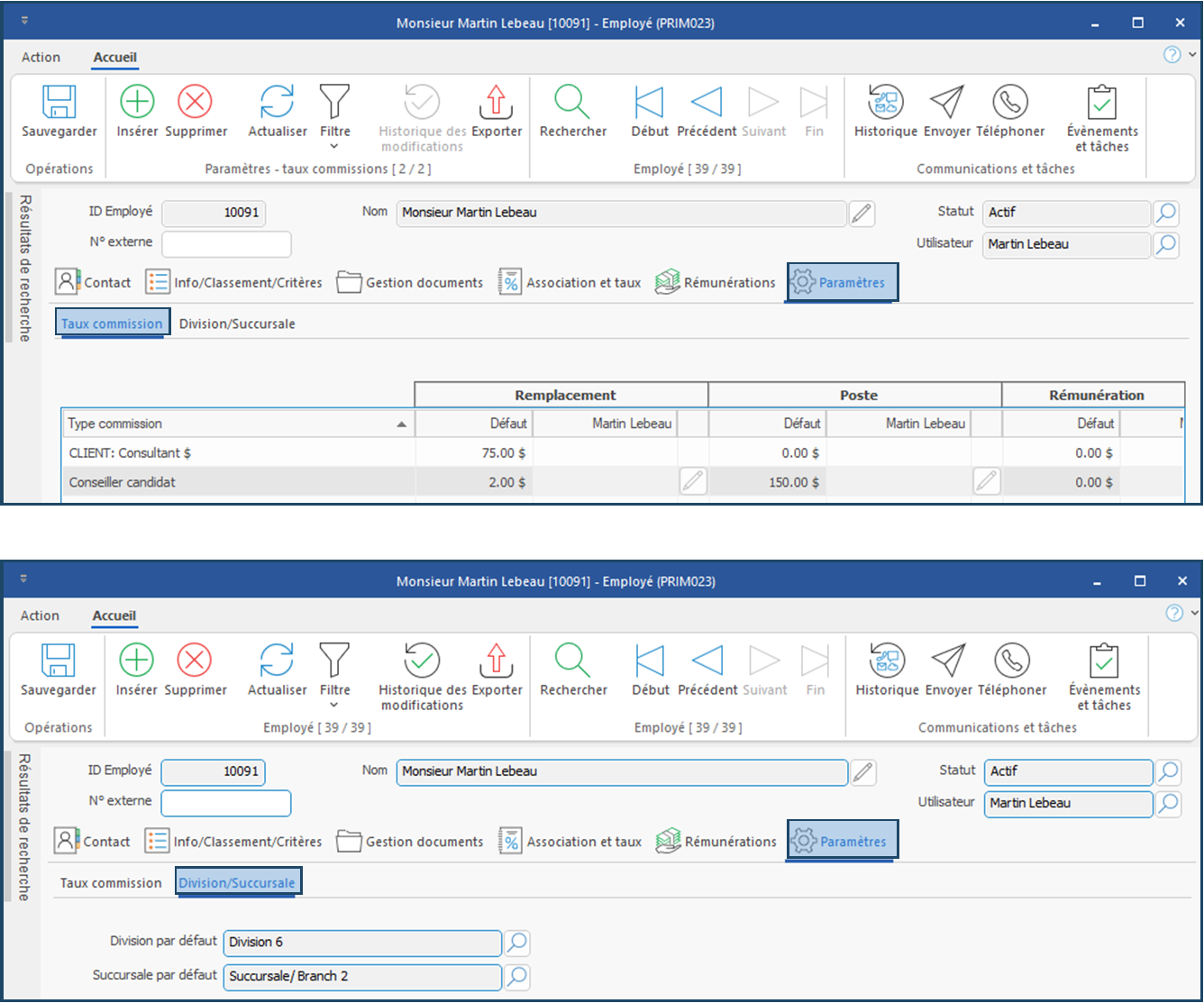Open Évènements et tâches in upper window
Viewport: 1204px width, 1003px height.
(1102, 103)
